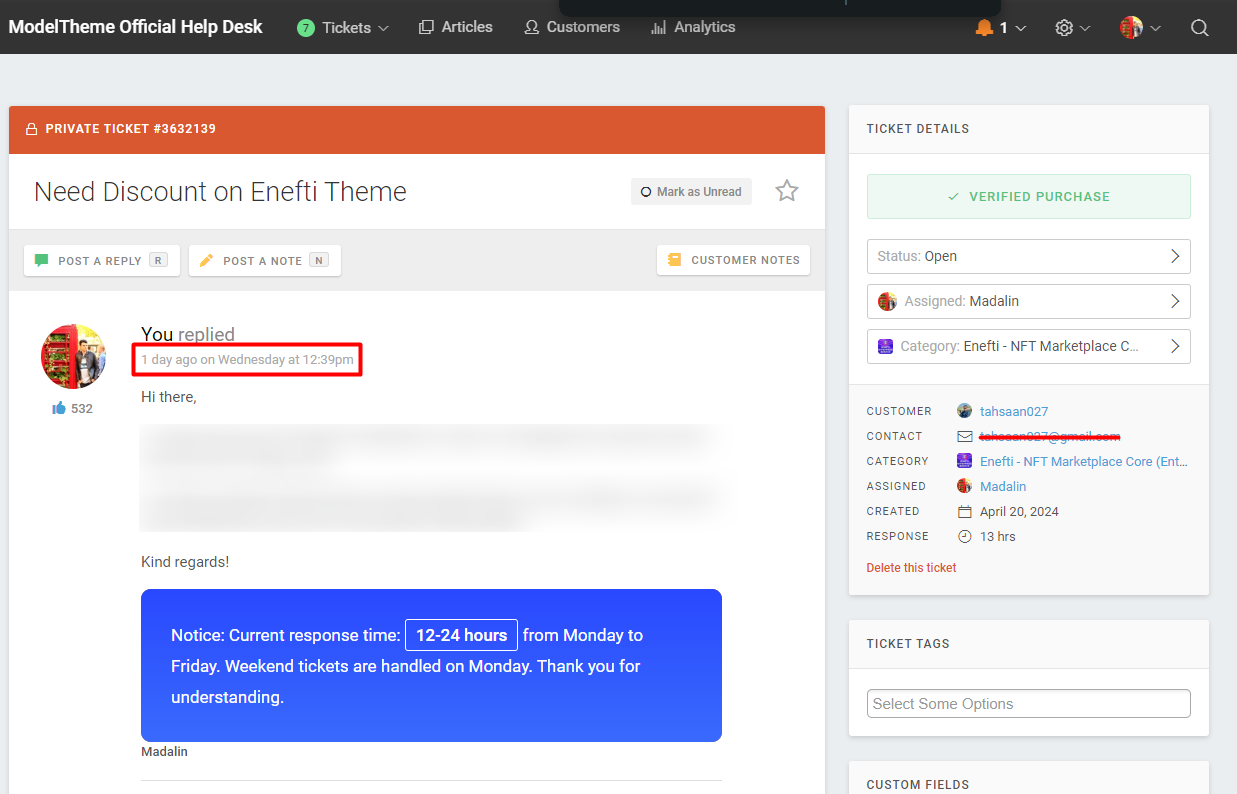The width and height of the screenshot is (1237, 794).
Task: Open Customer Notes
Action: (x=733, y=260)
